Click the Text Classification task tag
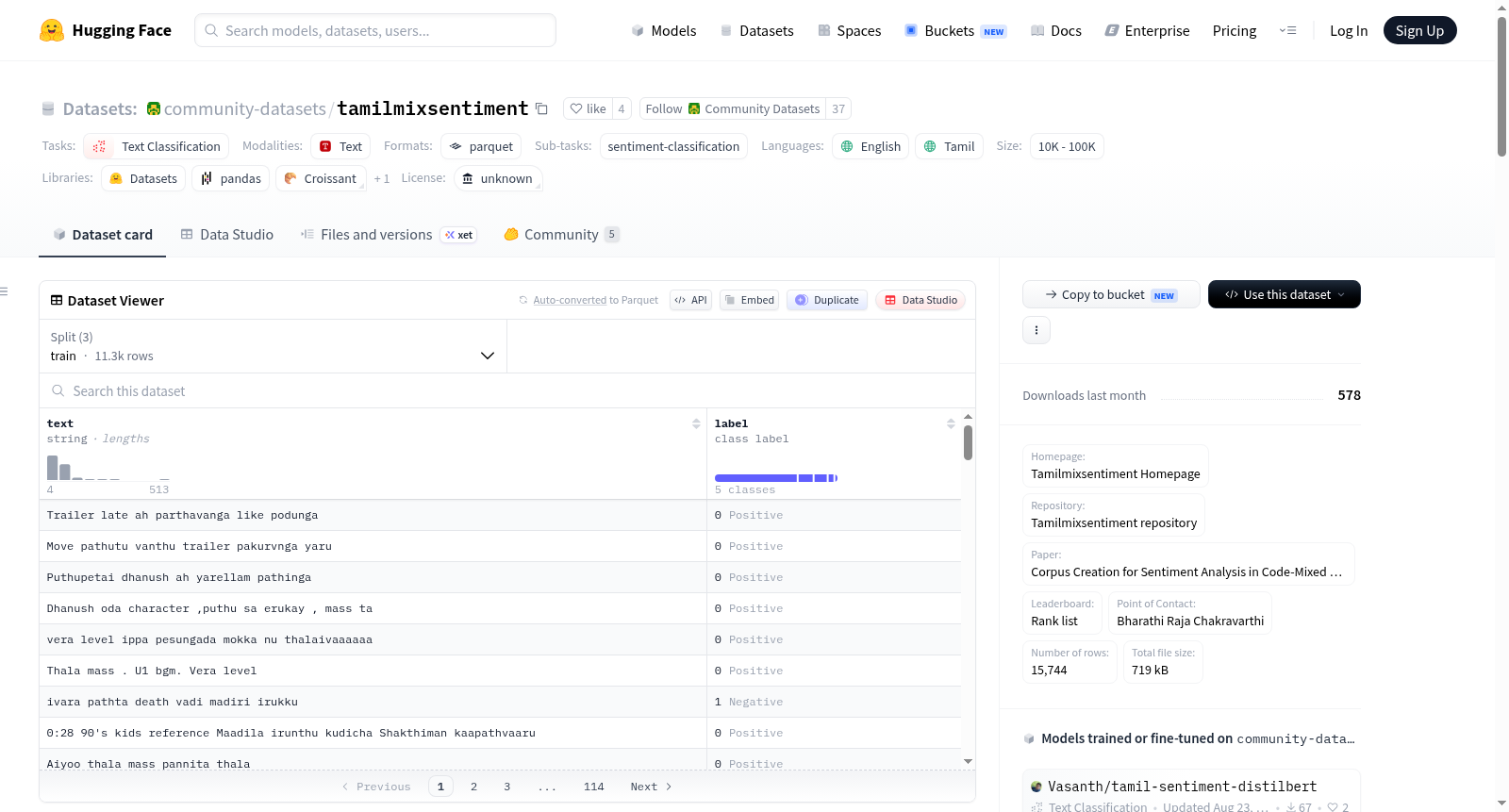 pos(157,146)
